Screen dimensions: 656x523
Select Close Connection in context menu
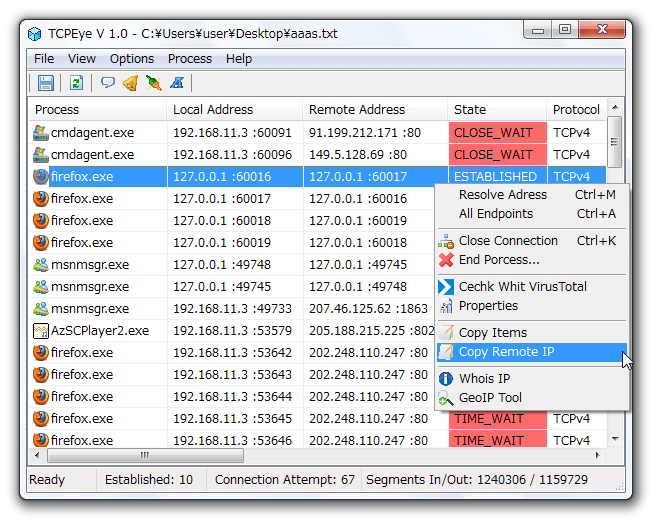(x=531, y=241)
